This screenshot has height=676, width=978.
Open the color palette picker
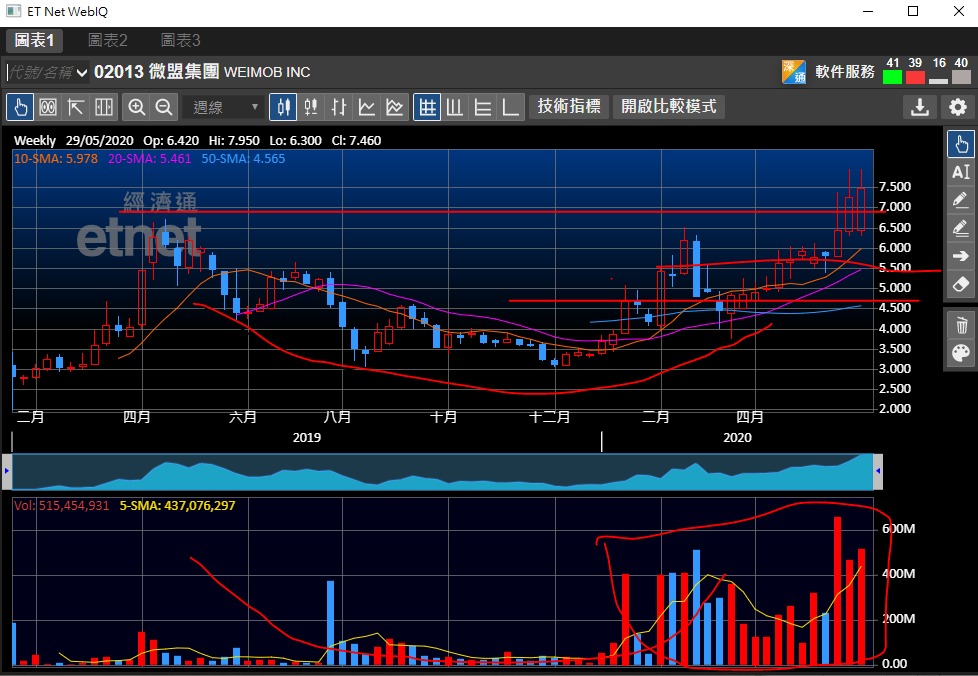tap(961, 354)
